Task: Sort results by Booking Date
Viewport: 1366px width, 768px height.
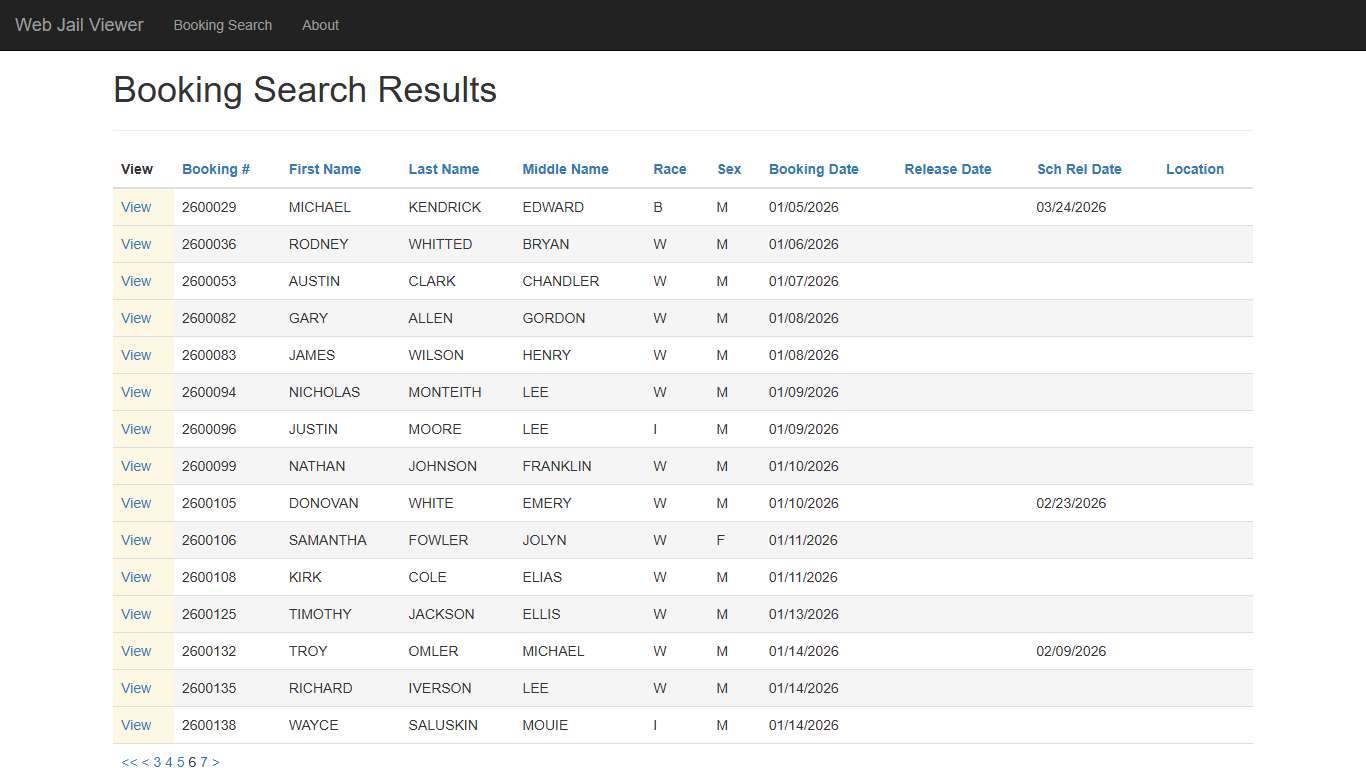Action: [813, 169]
